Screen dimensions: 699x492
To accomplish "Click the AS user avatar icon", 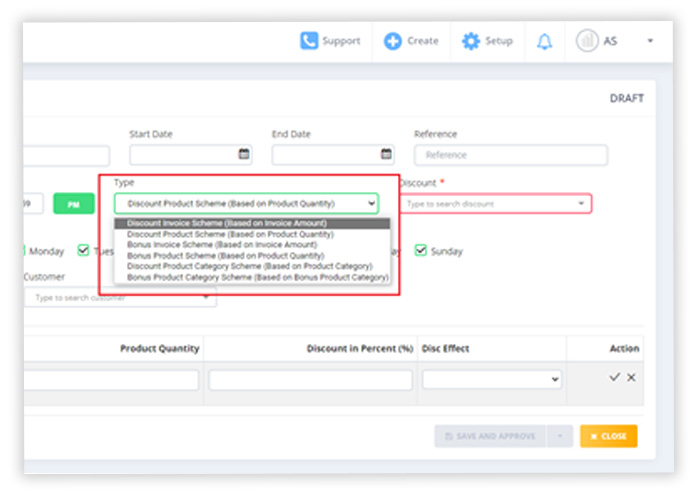I will point(587,41).
